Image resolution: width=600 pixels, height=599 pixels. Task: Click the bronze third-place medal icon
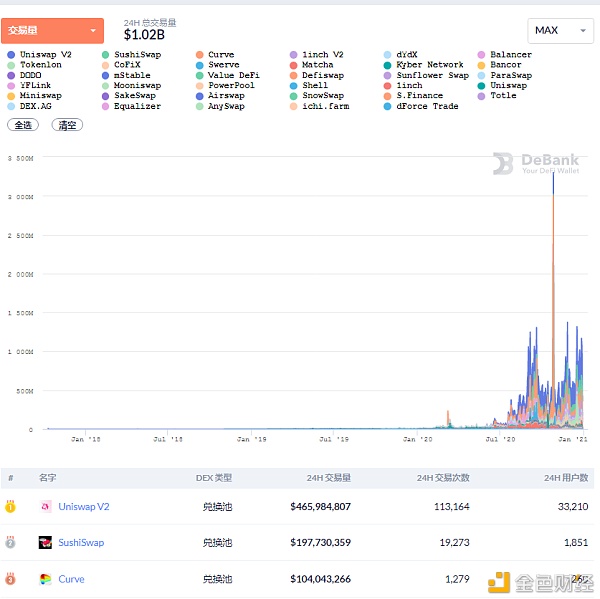click(x=10, y=579)
